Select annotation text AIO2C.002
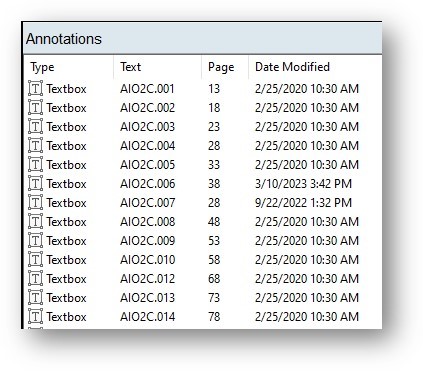 pyautogui.click(x=147, y=108)
